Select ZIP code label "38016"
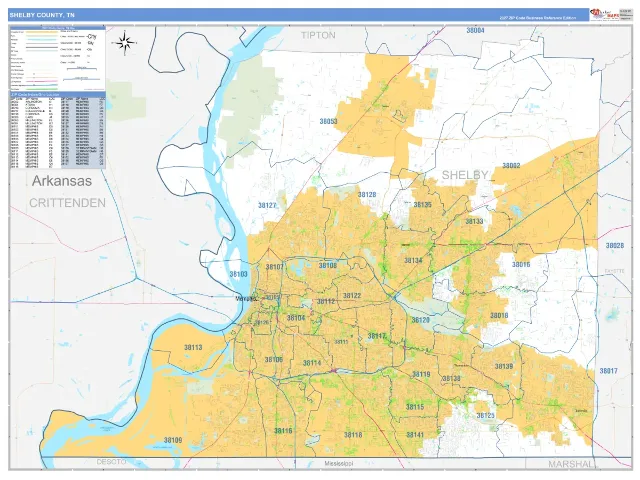The image size is (640, 480). point(521,264)
